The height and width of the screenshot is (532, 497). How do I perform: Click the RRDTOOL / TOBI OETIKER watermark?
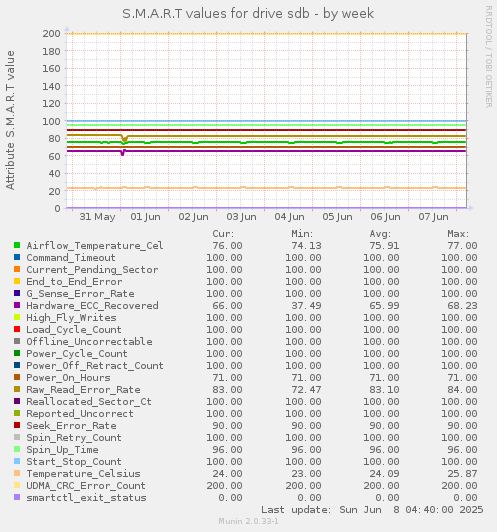pyautogui.click(x=489, y=57)
